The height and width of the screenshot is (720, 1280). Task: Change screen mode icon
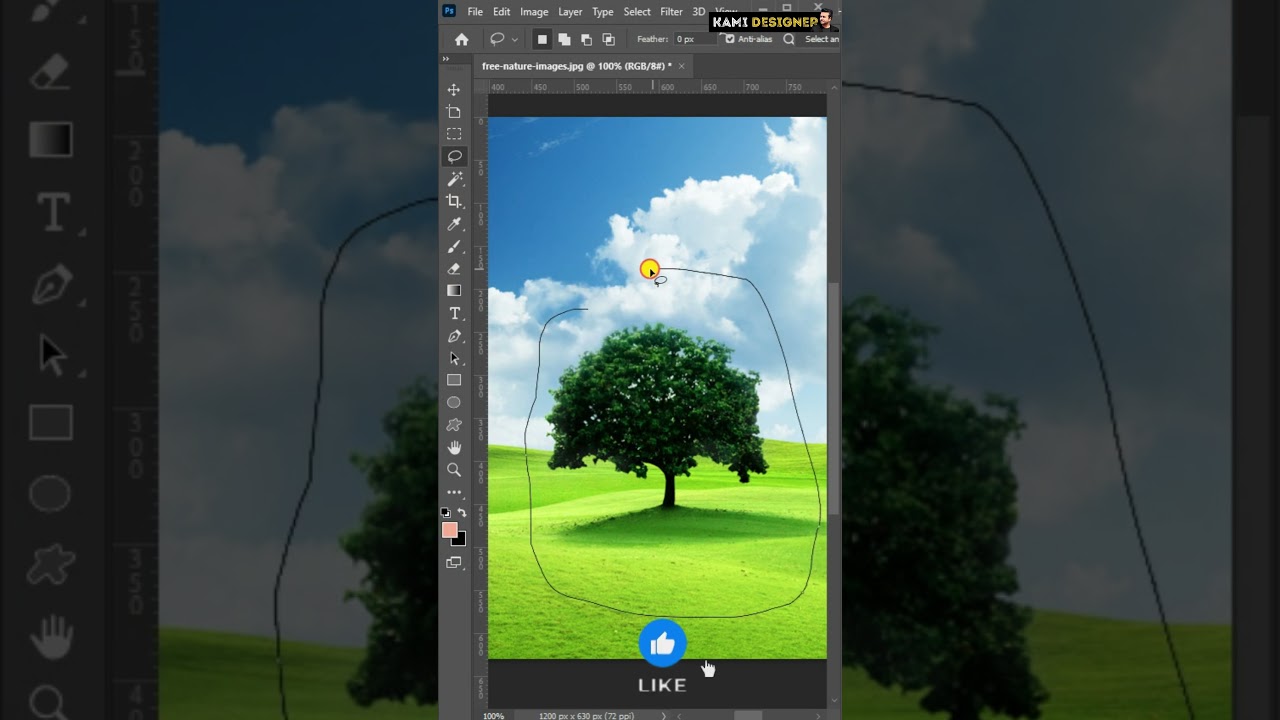pyautogui.click(x=454, y=562)
